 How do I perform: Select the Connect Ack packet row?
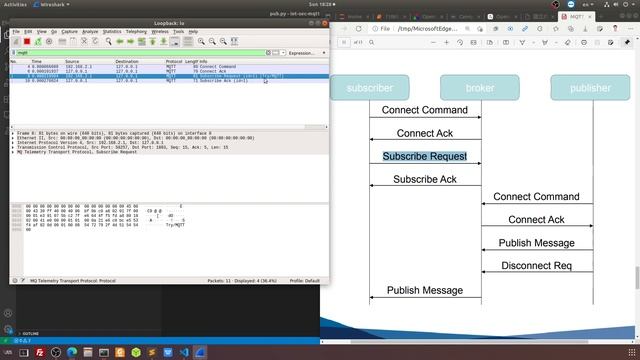pyautogui.click(x=169, y=71)
